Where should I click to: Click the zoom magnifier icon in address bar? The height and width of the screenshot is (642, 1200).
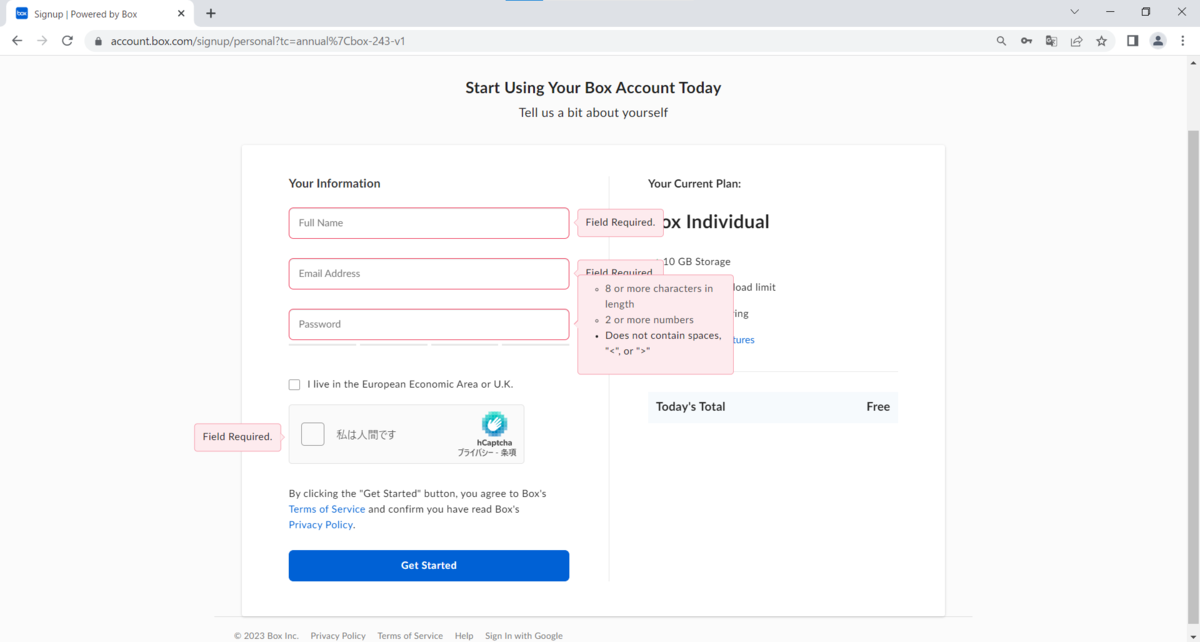[x=1001, y=41]
